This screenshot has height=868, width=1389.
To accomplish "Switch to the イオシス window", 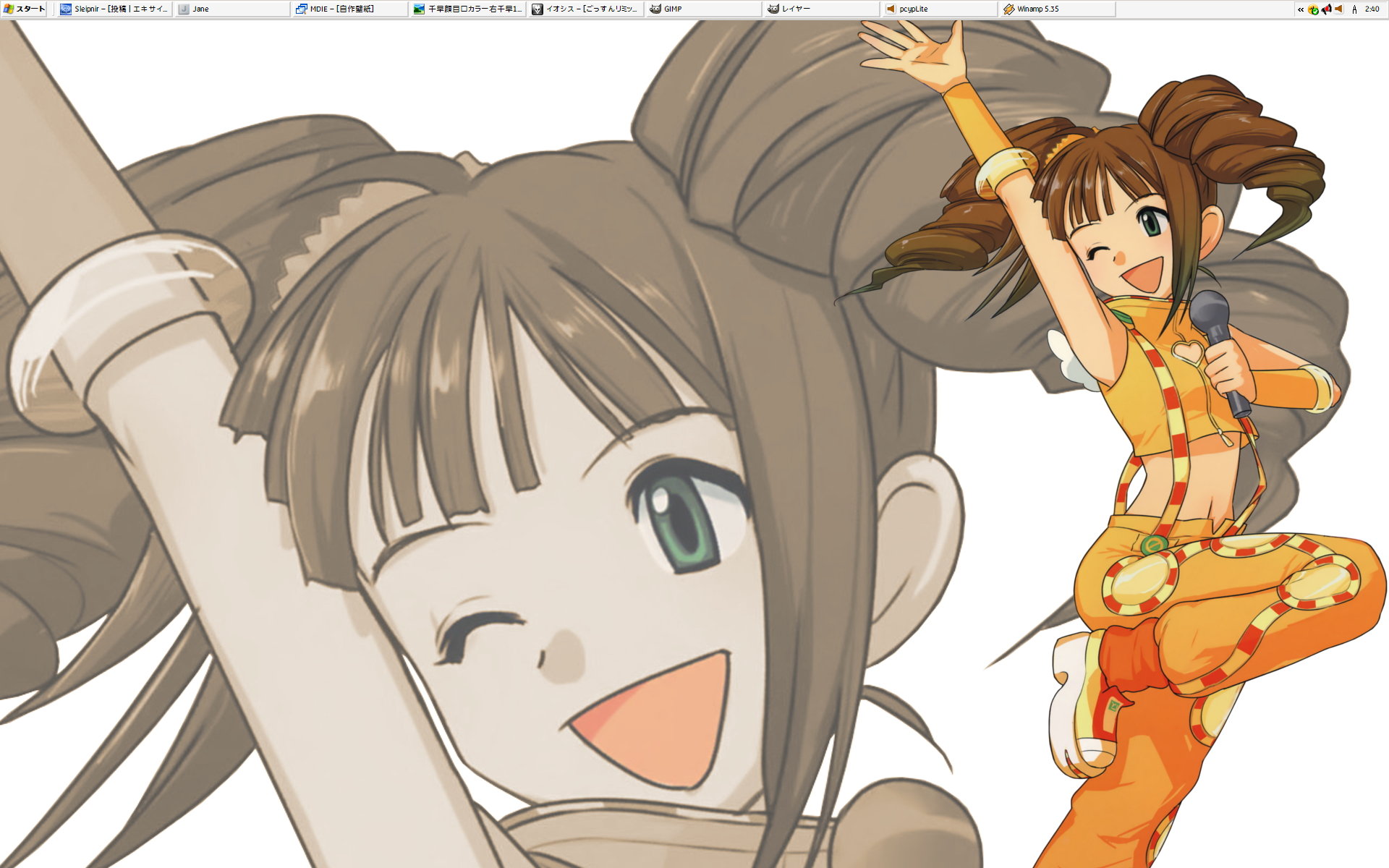I will [x=585, y=9].
